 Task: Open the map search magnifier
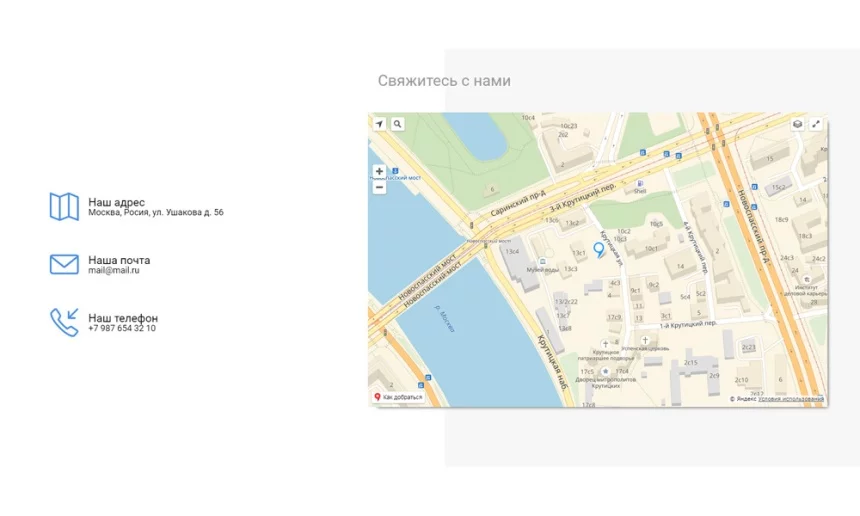(x=397, y=124)
